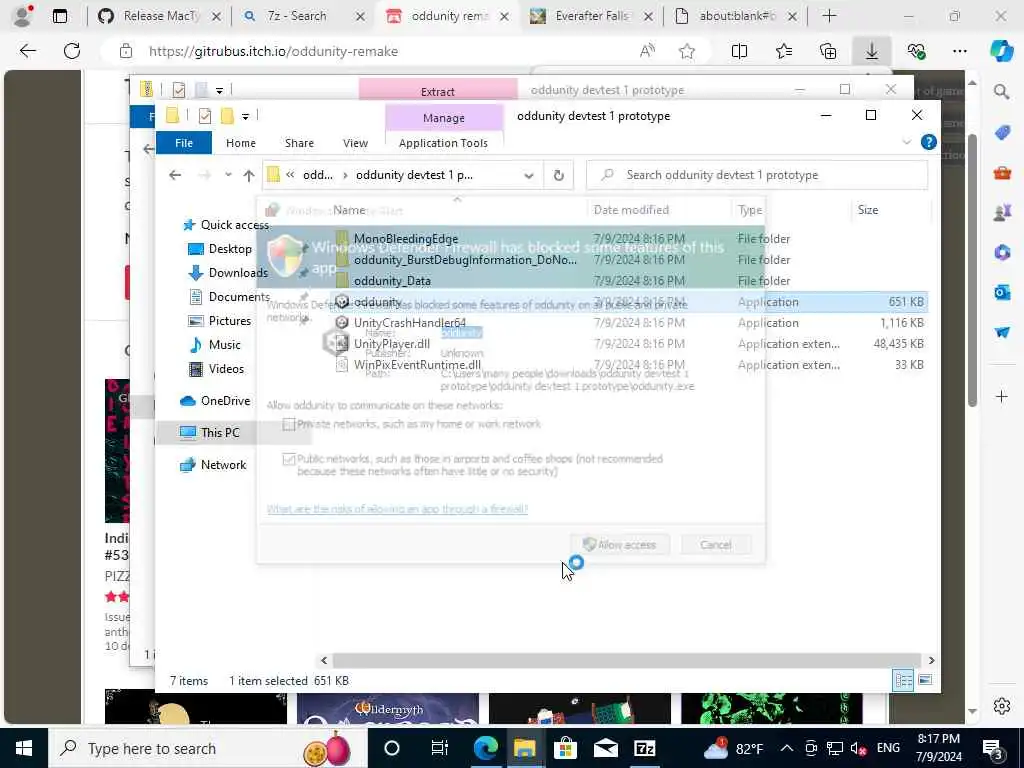This screenshot has width=1024, height=768.
Task: Open Explorer recent locations dropdown arrow
Action: [228, 175]
